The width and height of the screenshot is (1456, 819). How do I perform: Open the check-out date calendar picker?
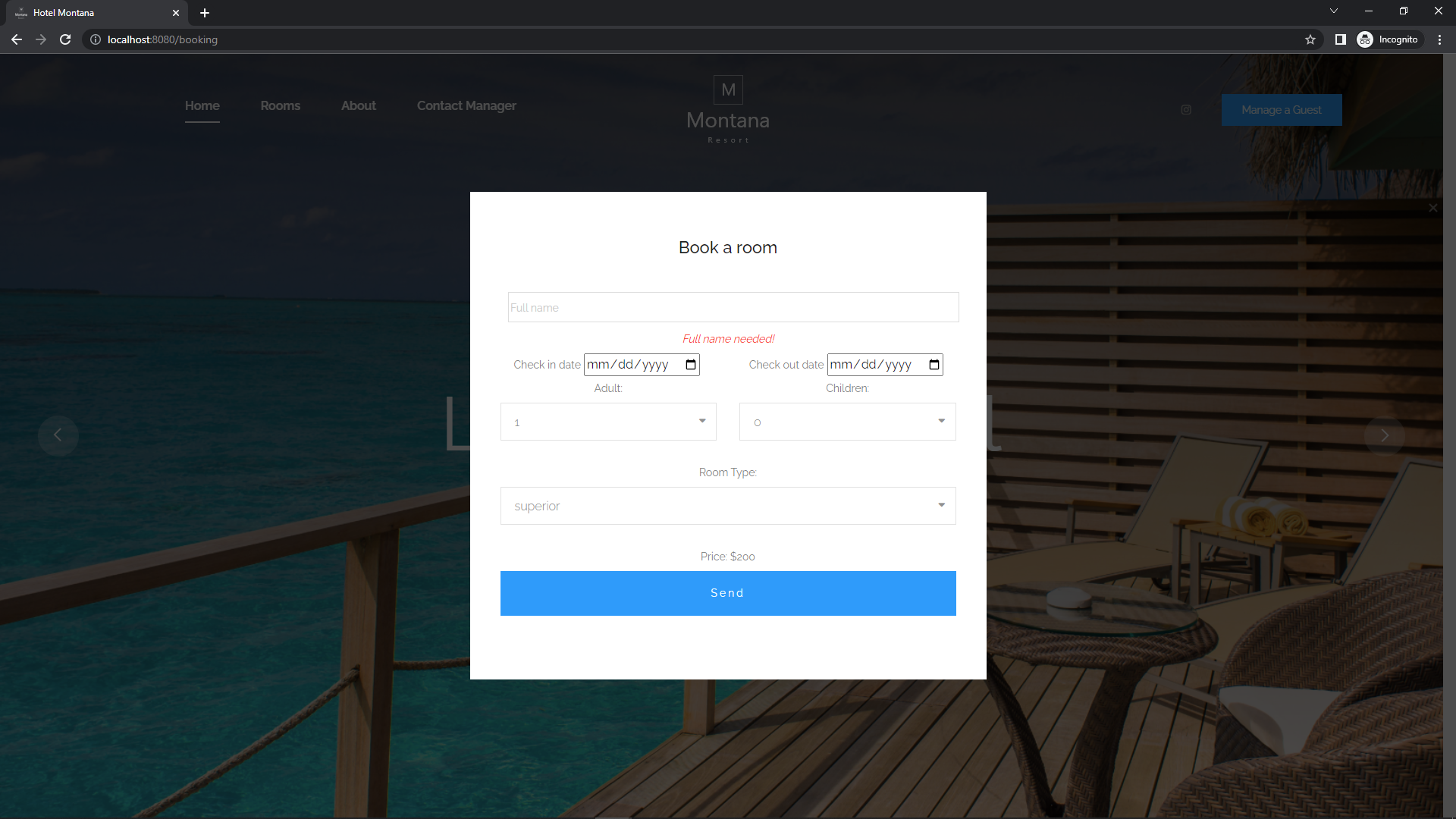(x=934, y=364)
